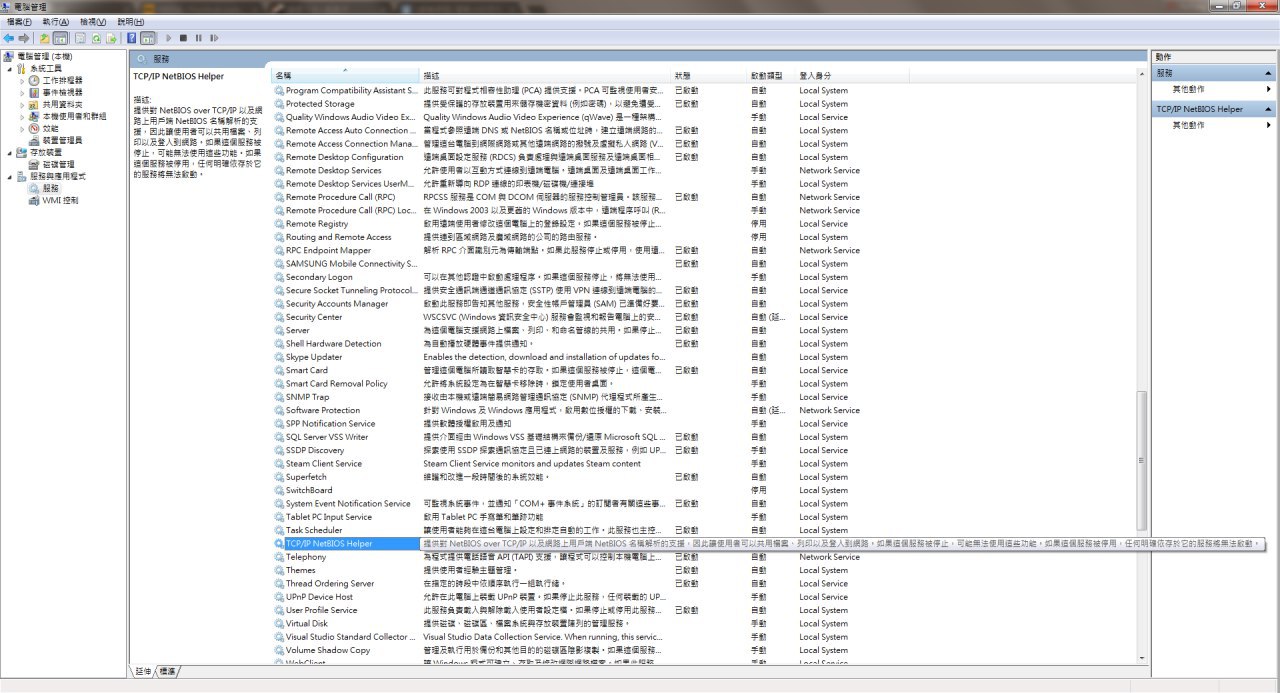
Task: Expand the 工作排程器 tree node
Action: (x=22, y=80)
